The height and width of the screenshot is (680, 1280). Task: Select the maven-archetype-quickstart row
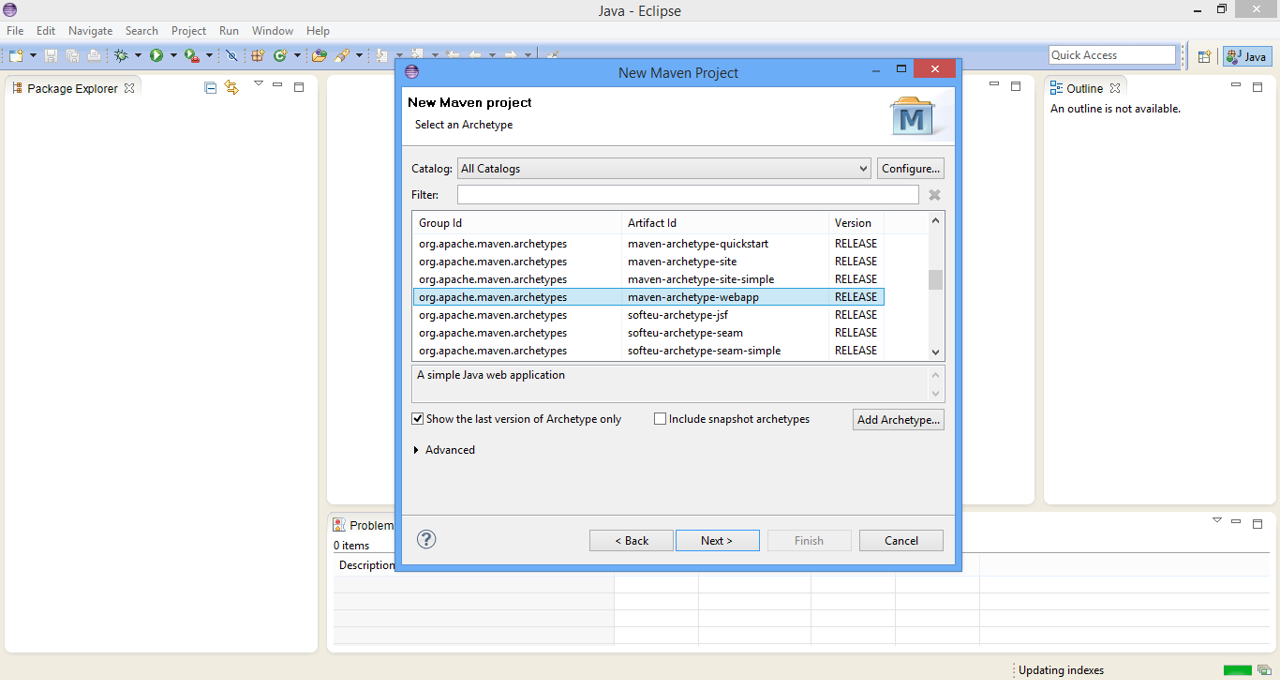click(x=648, y=243)
